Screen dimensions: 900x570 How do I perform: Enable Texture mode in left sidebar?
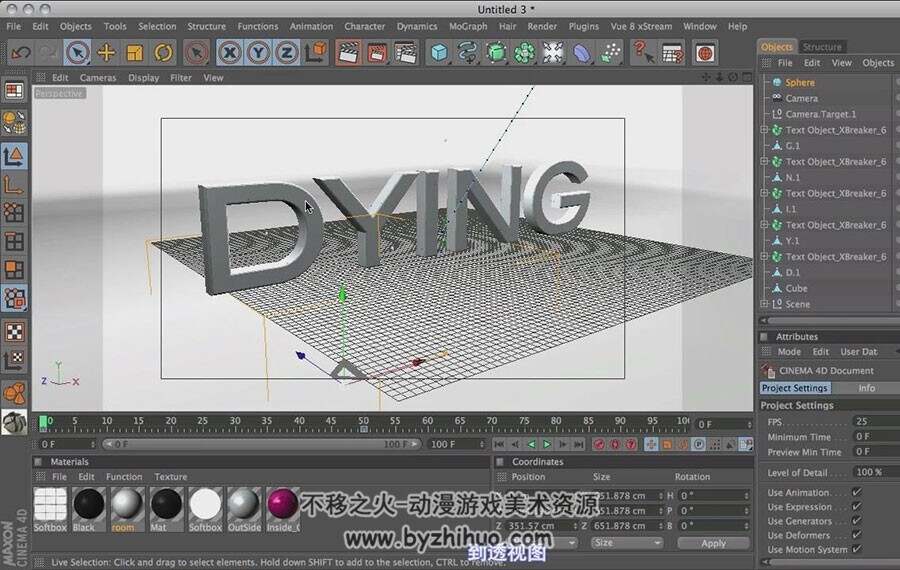(14, 332)
